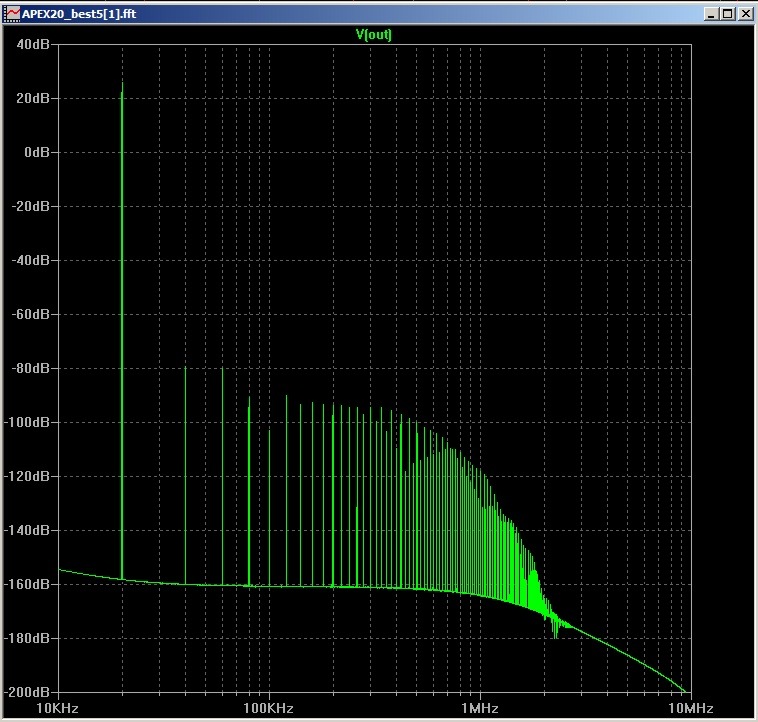This screenshot has width=758, height=722.
Task: Click the -120dB vertical axis label
Action: (27, 476)
